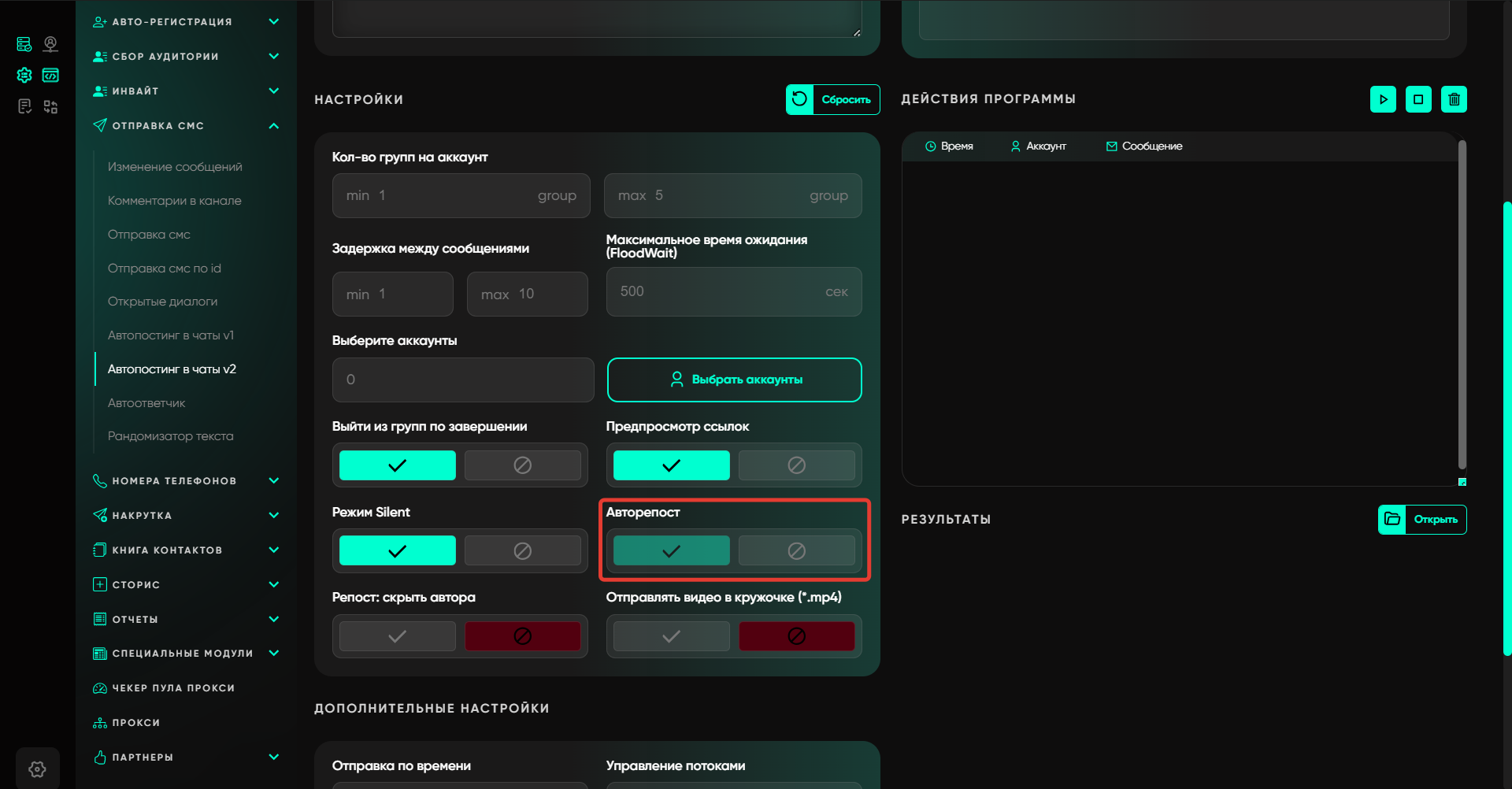Click the stop square icon
Viewport: 1512px width, 789px height.
click(x=1418, y=99)
